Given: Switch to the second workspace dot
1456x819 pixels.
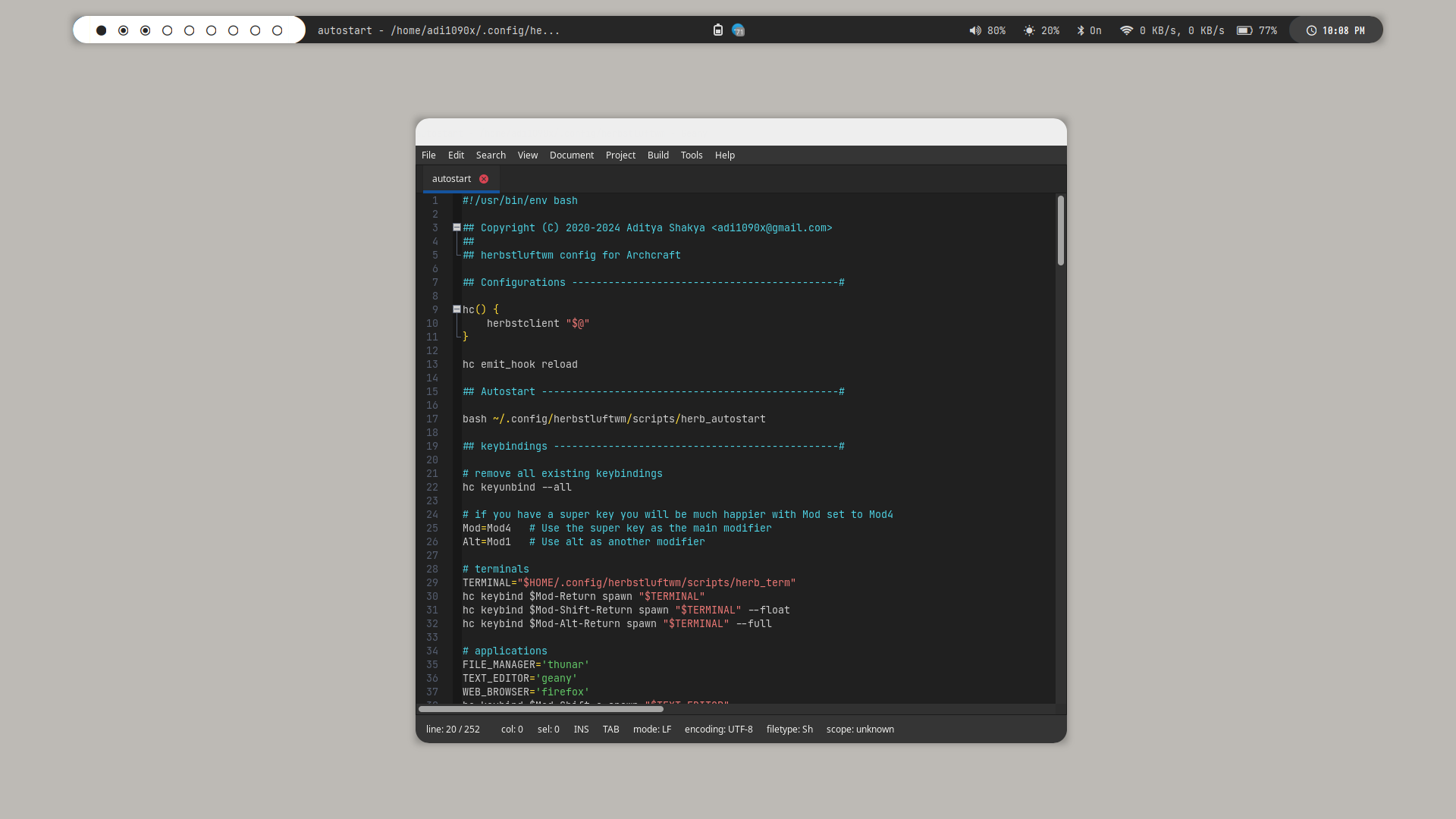Looking at the screenshot, I should [x=123, y=30].
